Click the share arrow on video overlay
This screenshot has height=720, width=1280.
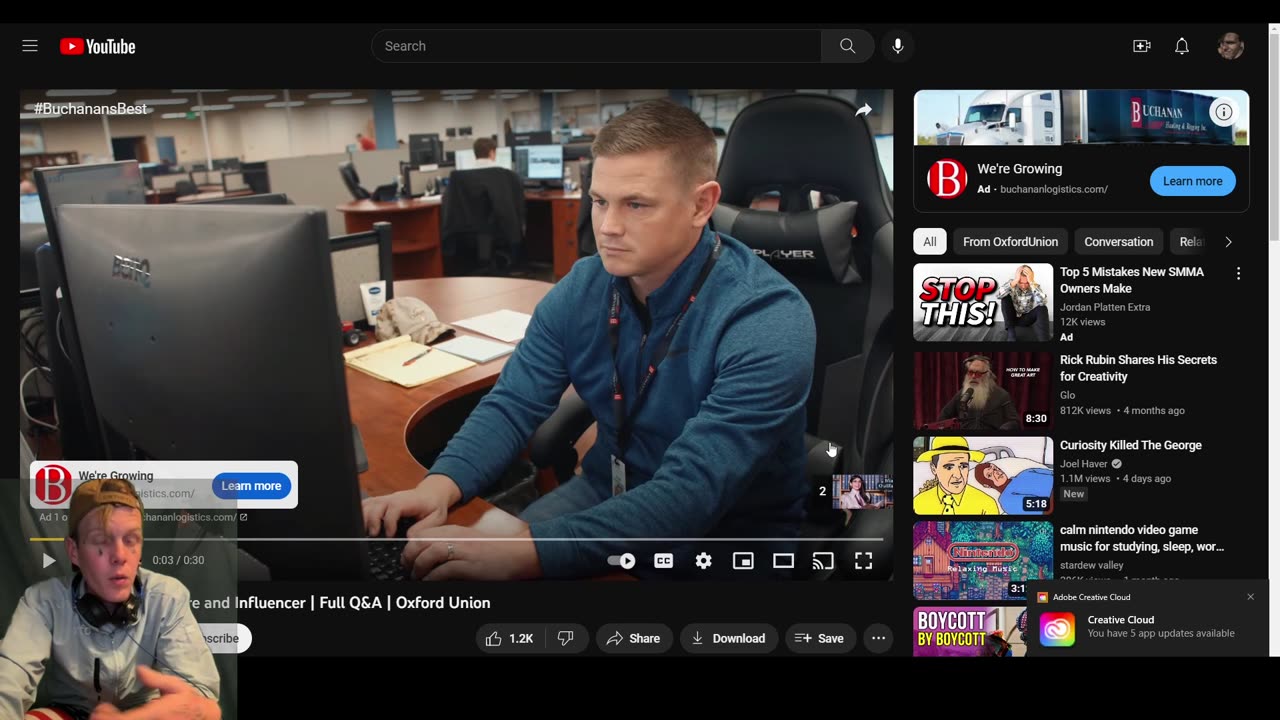click(863, 110)
